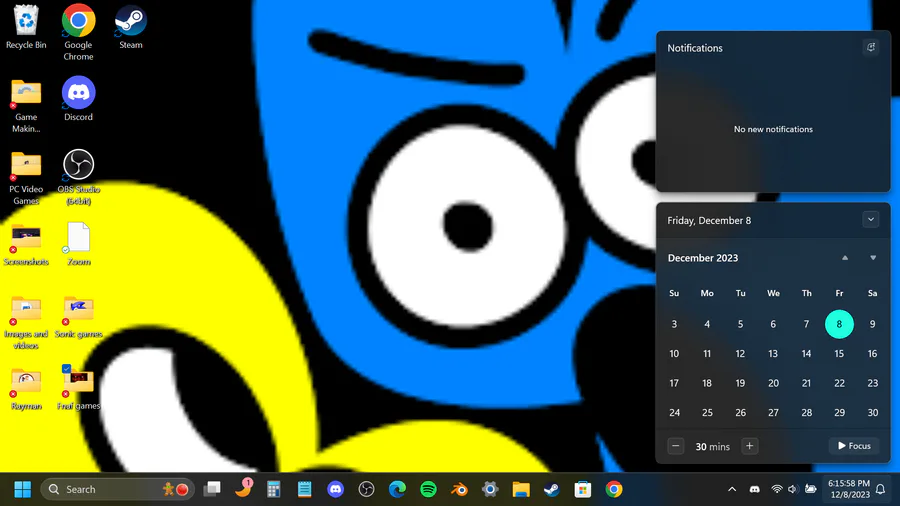Select the Screenshots folder on desktop

click(x=26, y=245)
